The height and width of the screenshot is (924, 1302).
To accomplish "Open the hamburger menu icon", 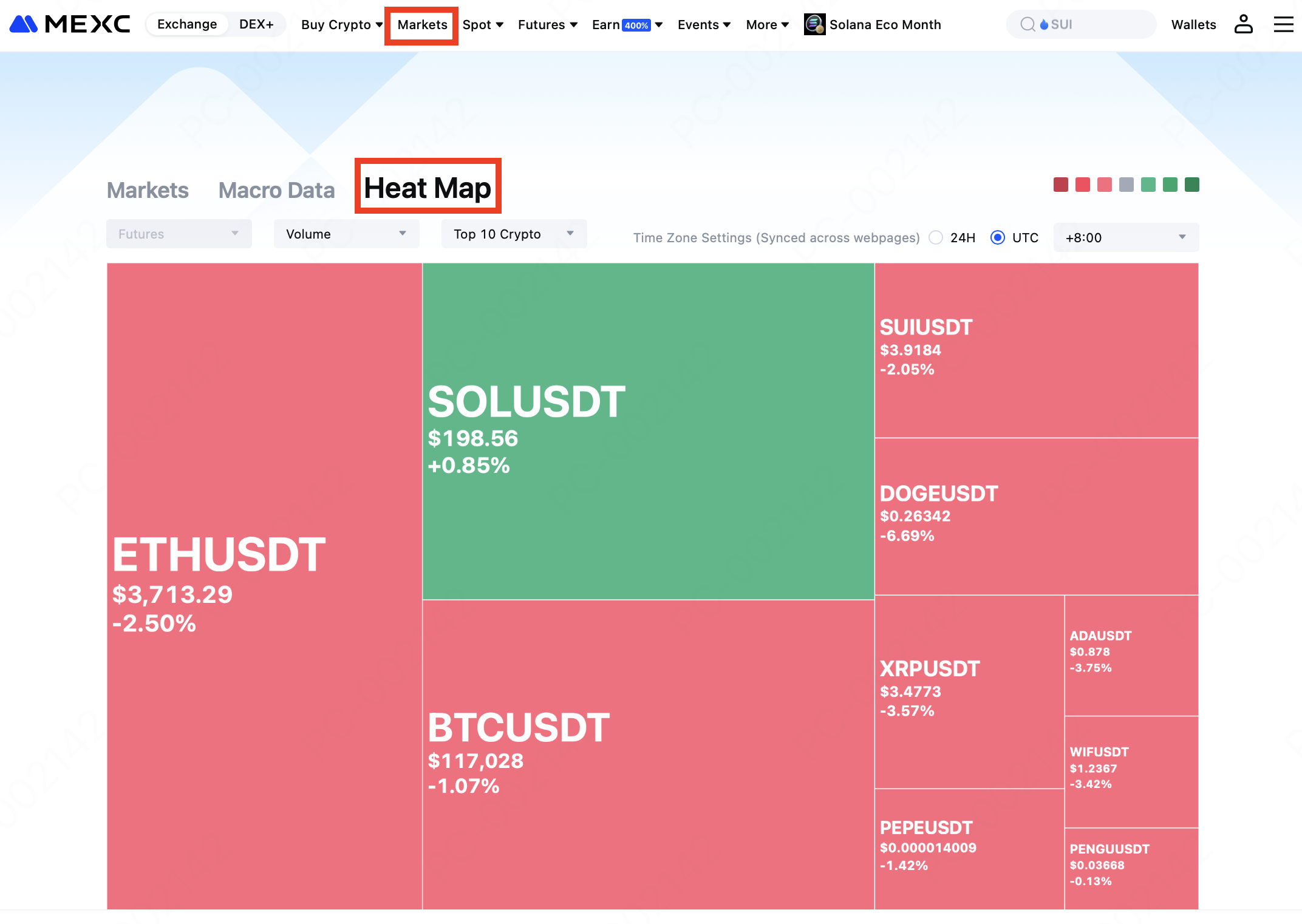I will pyautogui.click(x=1283, y=24).
